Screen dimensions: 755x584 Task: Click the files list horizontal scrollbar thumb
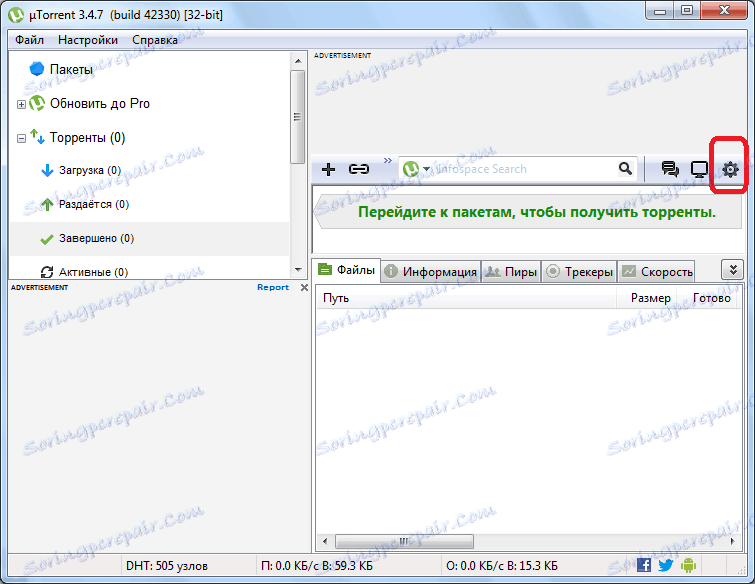pyautogui.click(x=404, y=541)
